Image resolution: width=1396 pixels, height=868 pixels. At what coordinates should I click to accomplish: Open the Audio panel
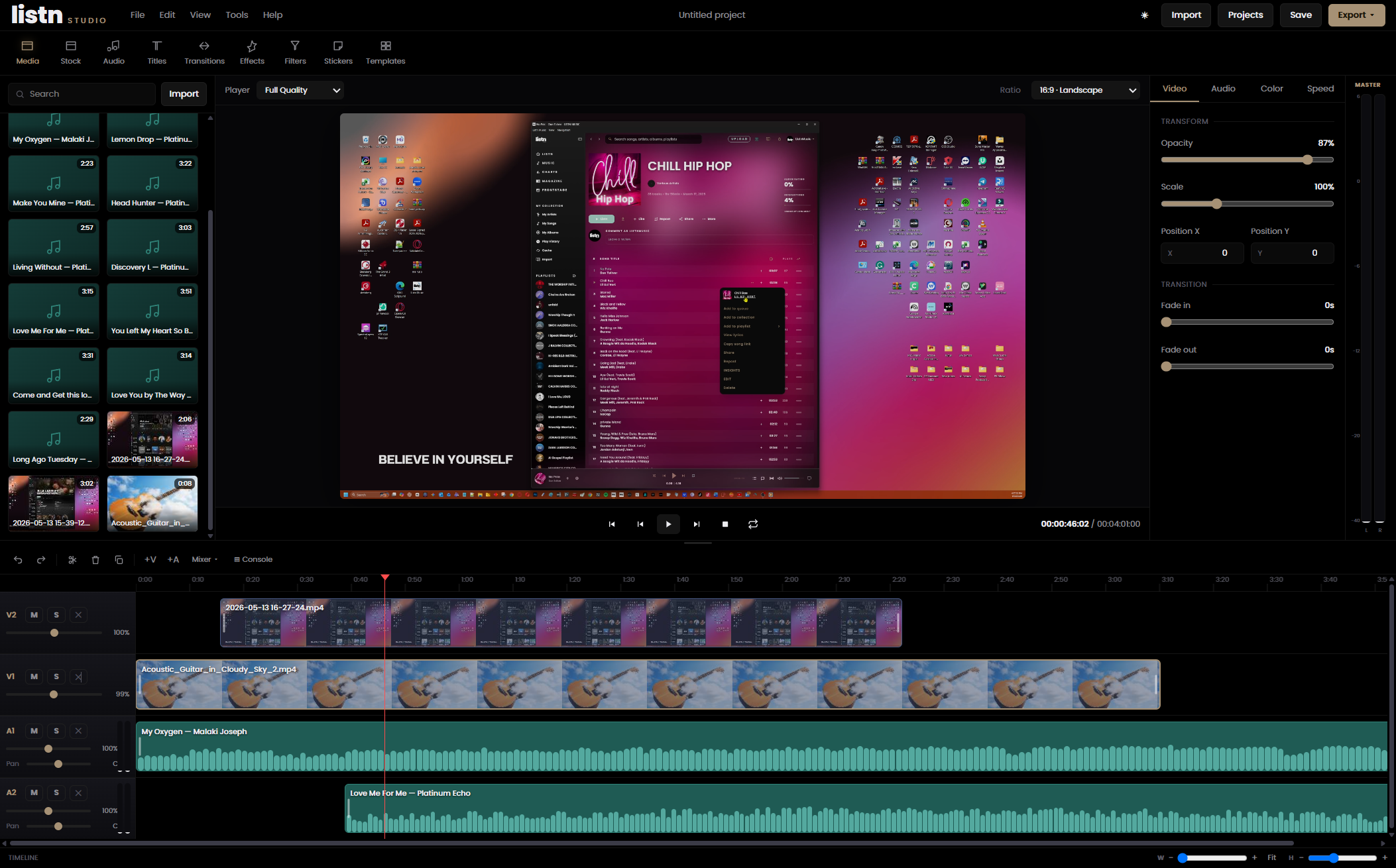(x=113, y=52)
